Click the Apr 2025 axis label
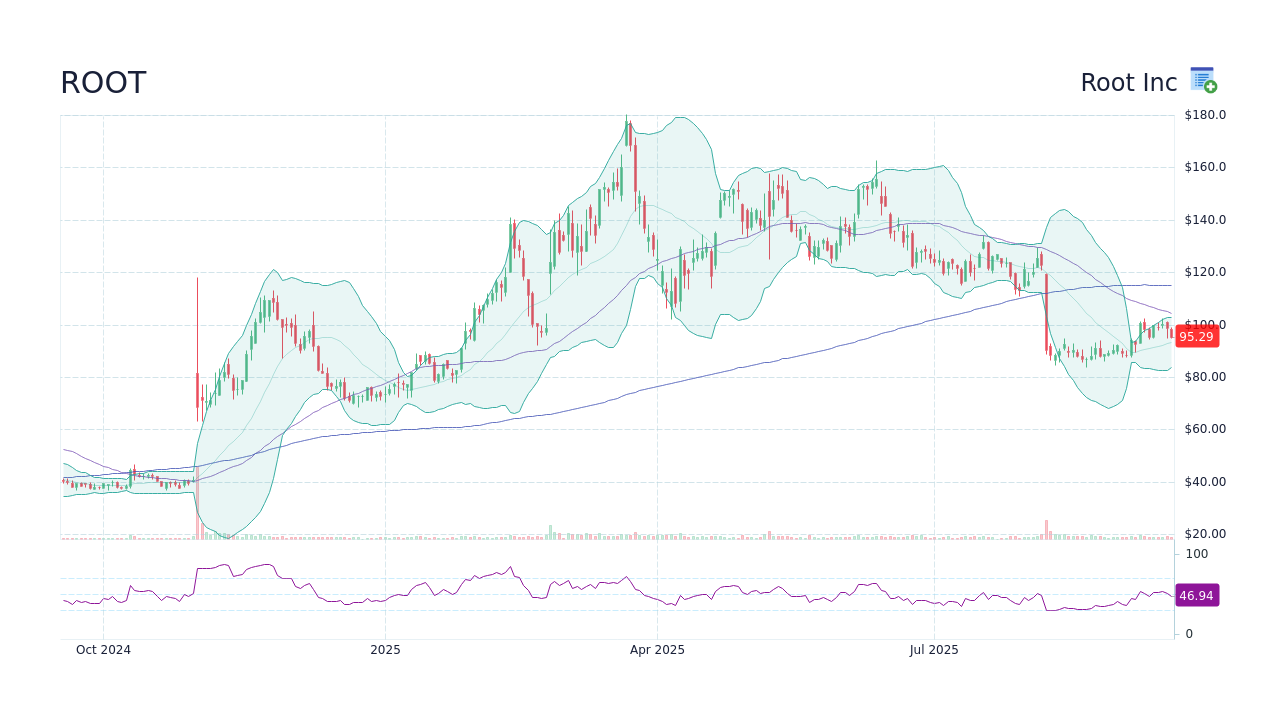Viewport: 1280px width, 720px height. click(657, 649)
